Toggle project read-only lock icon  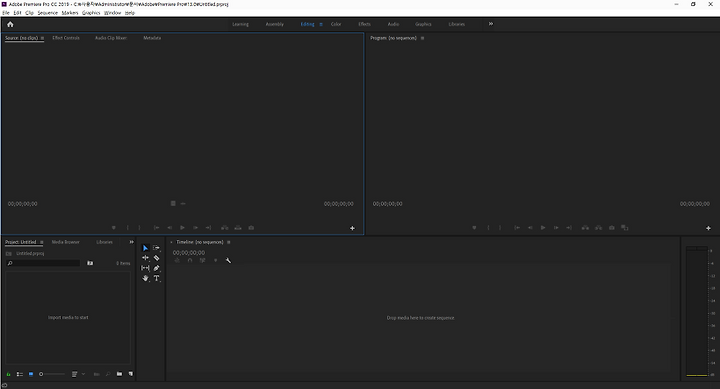(x=8, y=374)
